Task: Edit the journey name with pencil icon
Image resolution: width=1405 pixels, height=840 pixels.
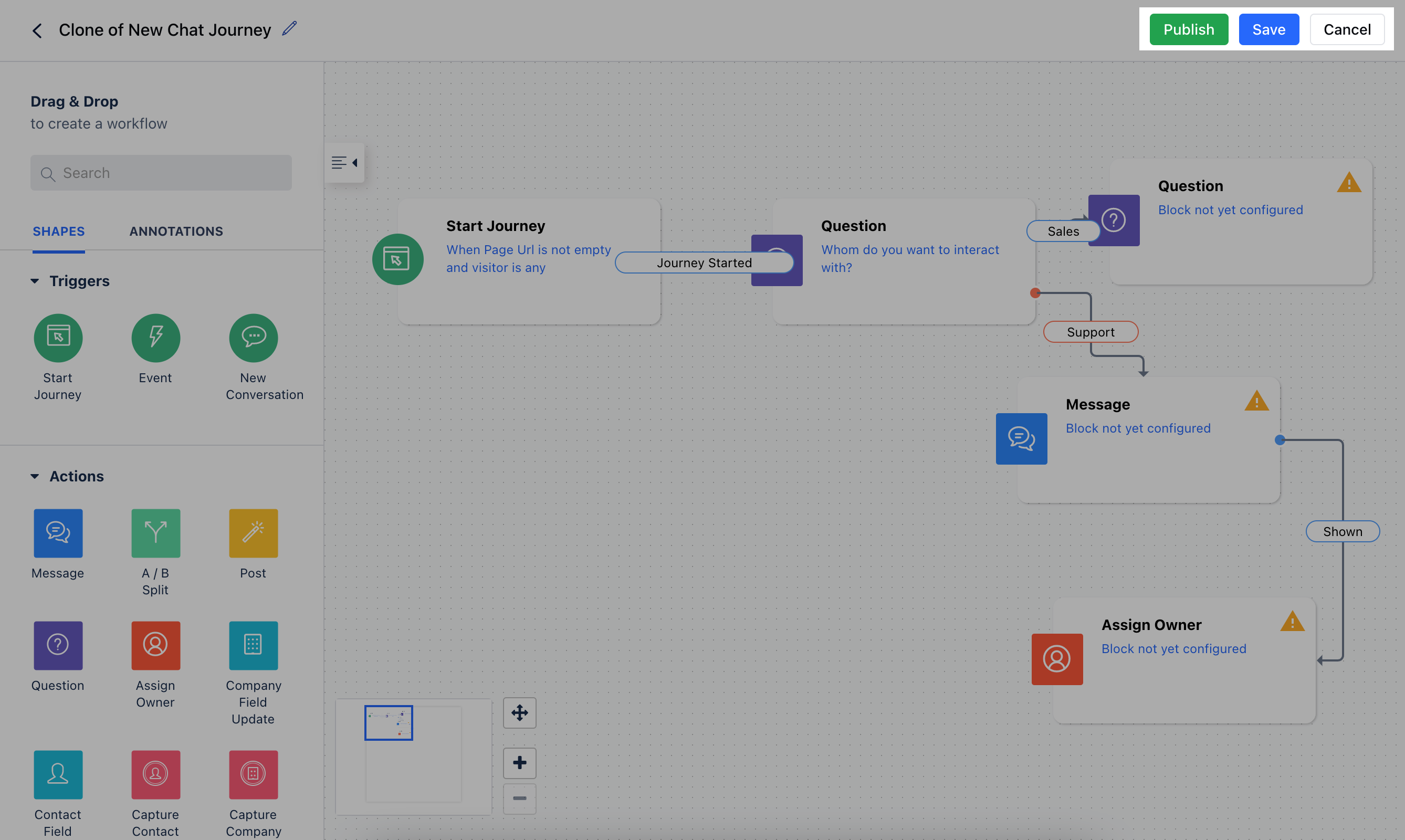Action: pyautogui.click(x=289, y=28)
